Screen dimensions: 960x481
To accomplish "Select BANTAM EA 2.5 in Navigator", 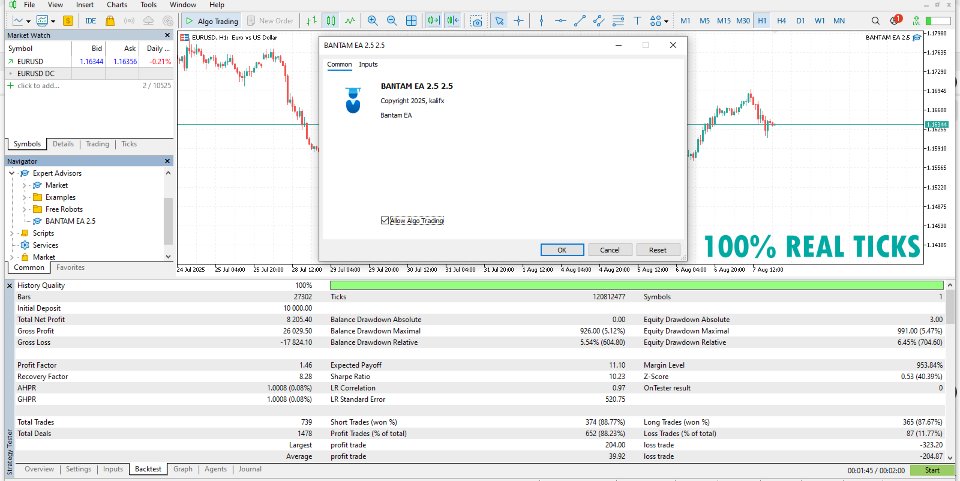I will tap(70, 221).
